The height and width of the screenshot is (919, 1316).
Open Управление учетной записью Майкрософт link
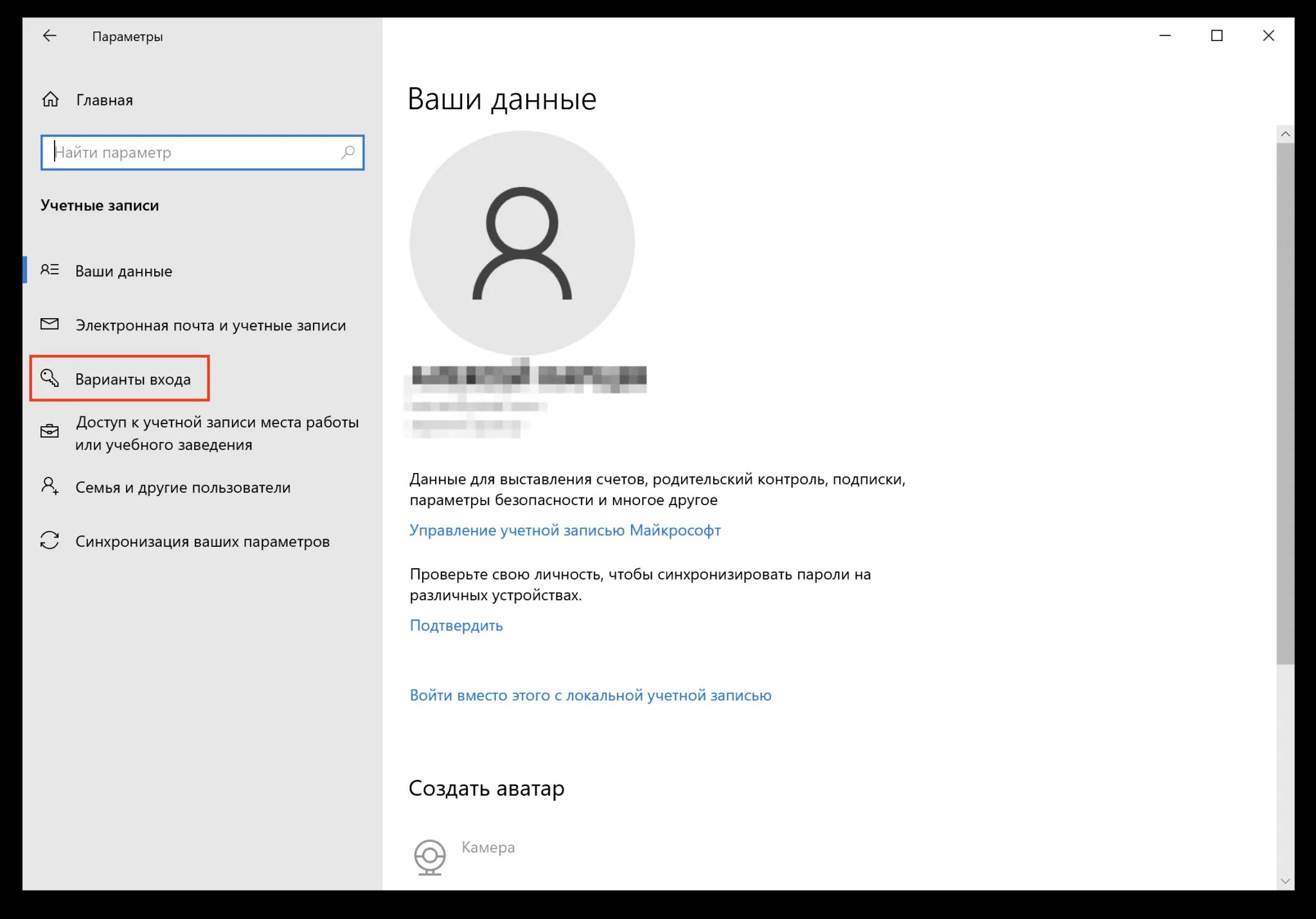coord(565,530)
